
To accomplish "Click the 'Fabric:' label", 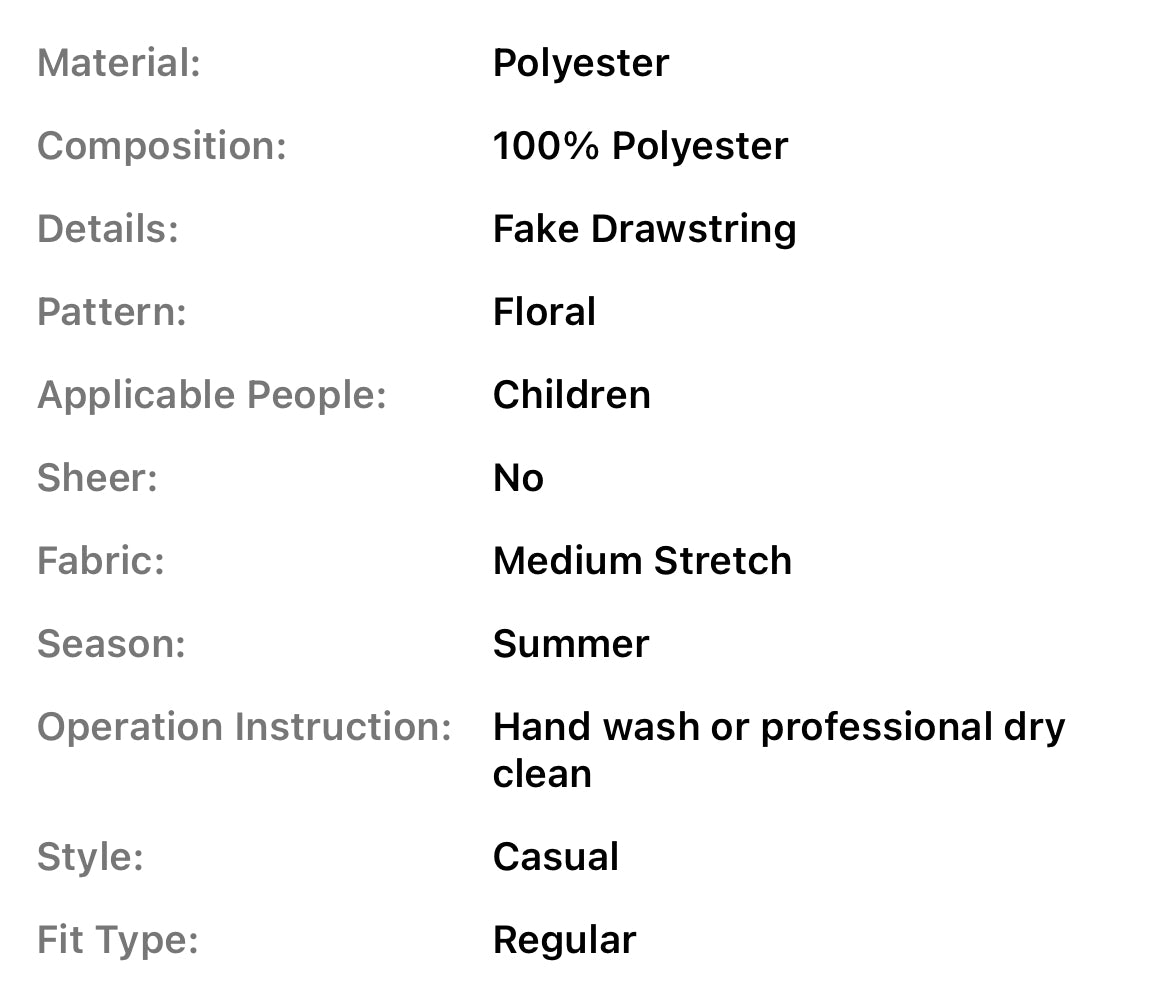I will (x=101, y=561).
